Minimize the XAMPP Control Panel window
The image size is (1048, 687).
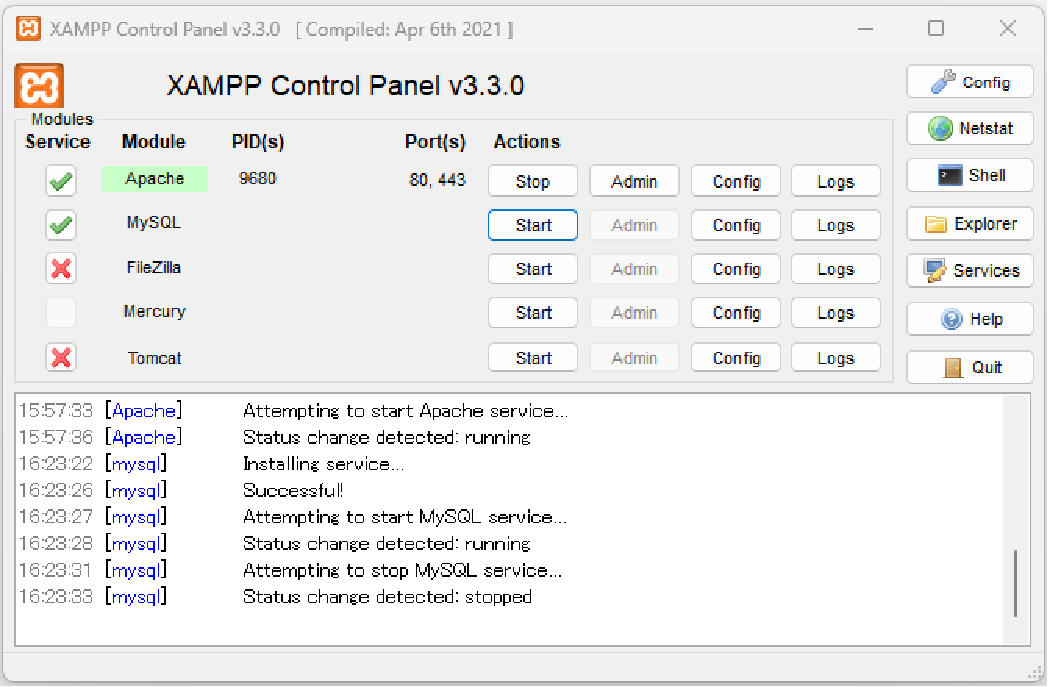(866, 29)
